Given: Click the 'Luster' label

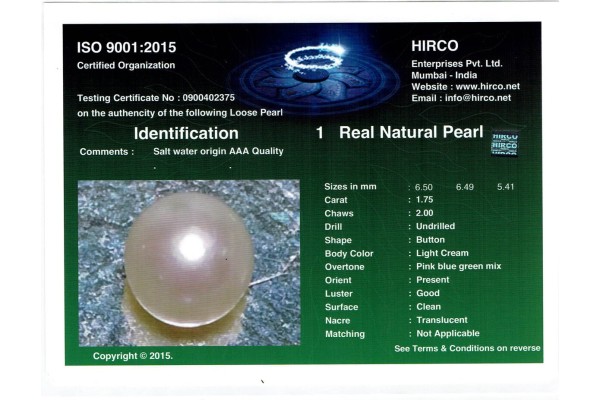Looking at the screenshot, I should pyautogui.click(x=339, y=294).
